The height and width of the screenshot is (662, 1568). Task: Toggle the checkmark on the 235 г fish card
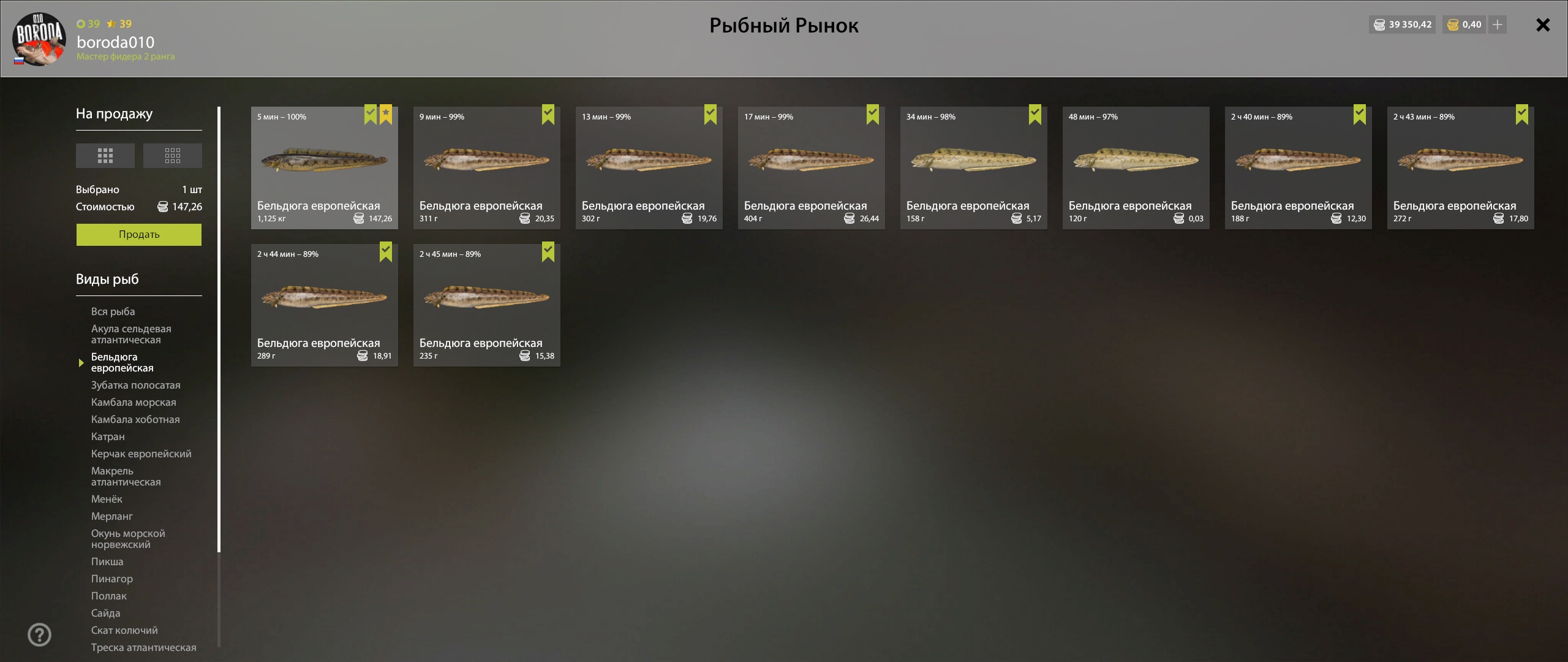point(548,252)
